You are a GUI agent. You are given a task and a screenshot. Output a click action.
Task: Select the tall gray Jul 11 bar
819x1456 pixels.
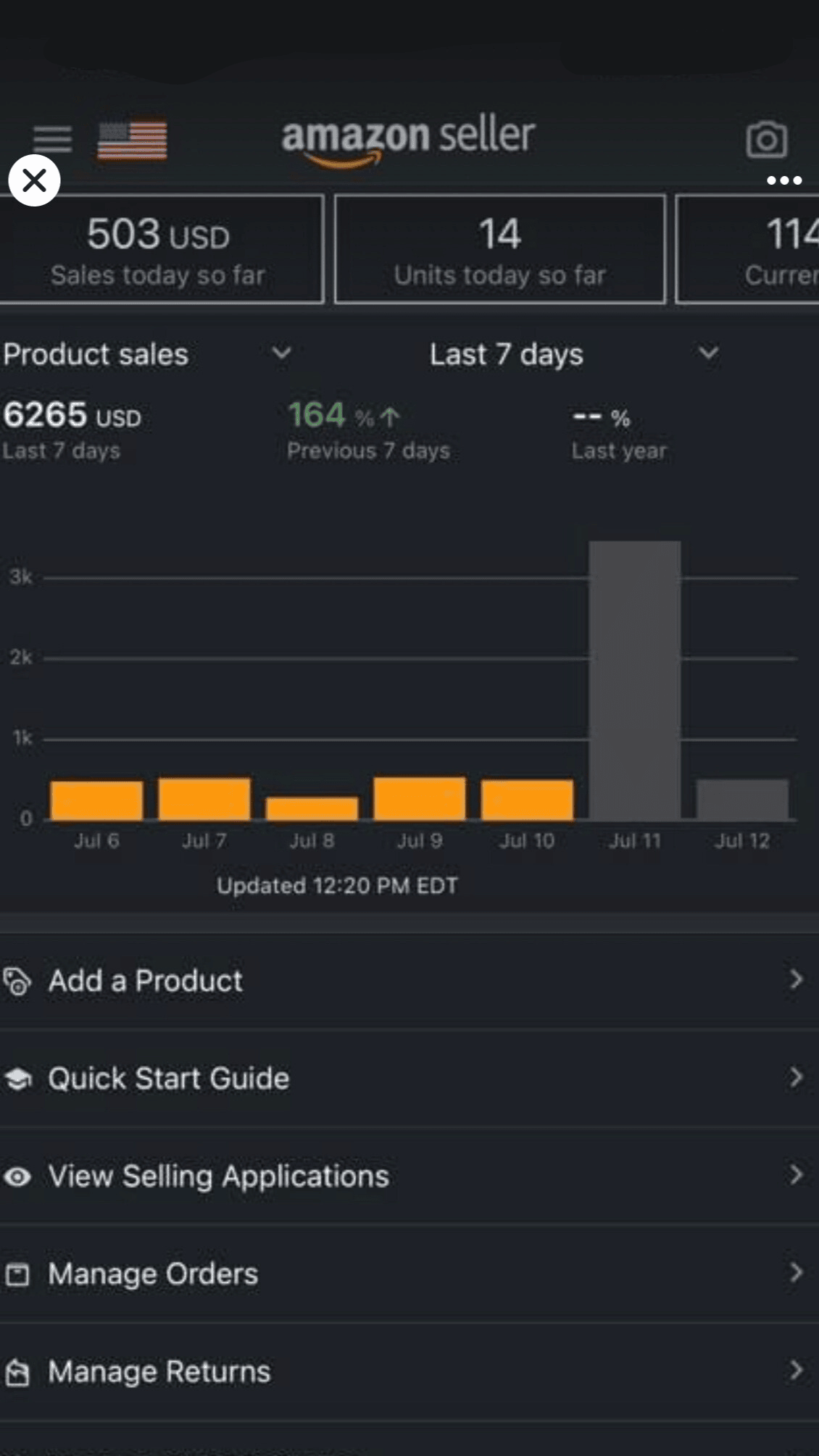click(x=635, y=680)
